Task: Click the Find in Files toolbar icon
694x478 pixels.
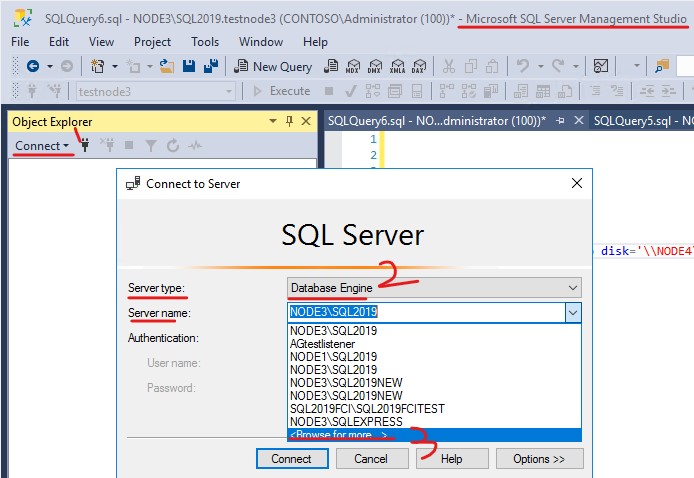Action: point(662,66)
